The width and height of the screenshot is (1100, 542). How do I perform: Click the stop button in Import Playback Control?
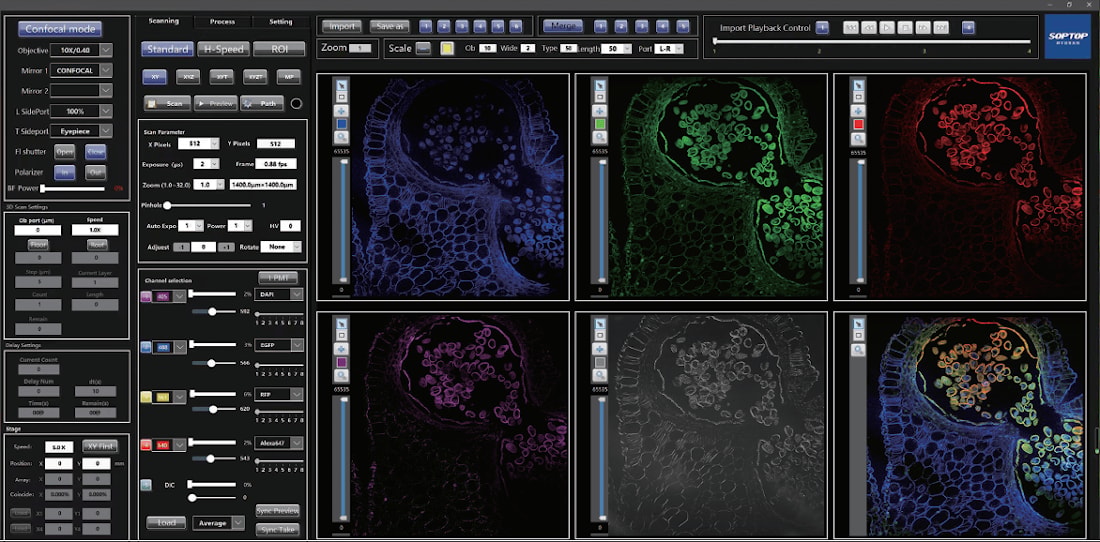904,28
